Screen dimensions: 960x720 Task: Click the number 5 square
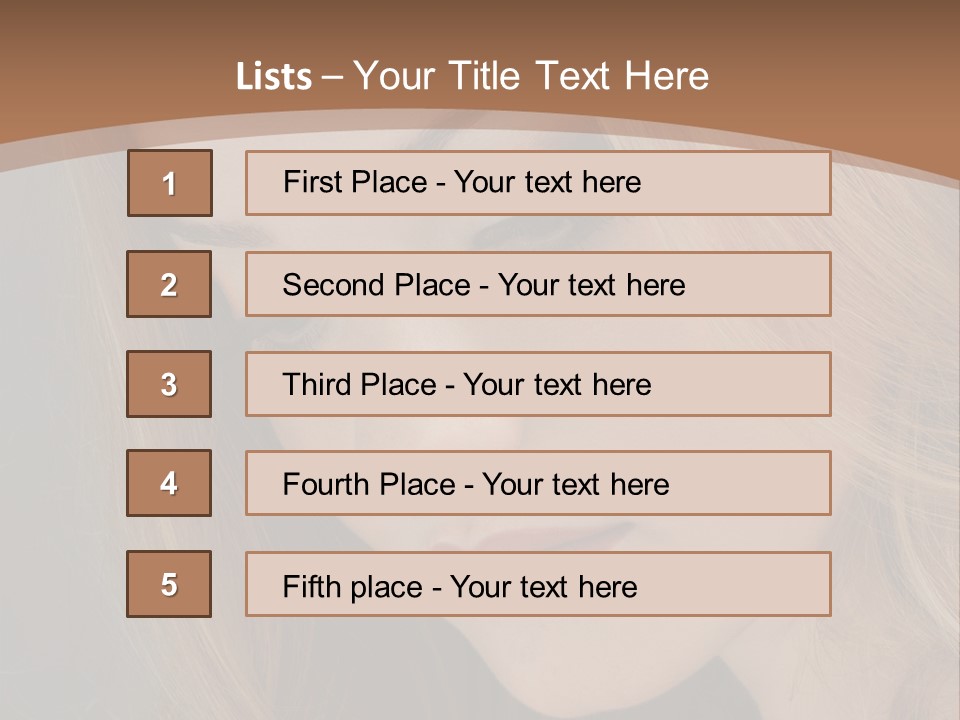(169, 584)
